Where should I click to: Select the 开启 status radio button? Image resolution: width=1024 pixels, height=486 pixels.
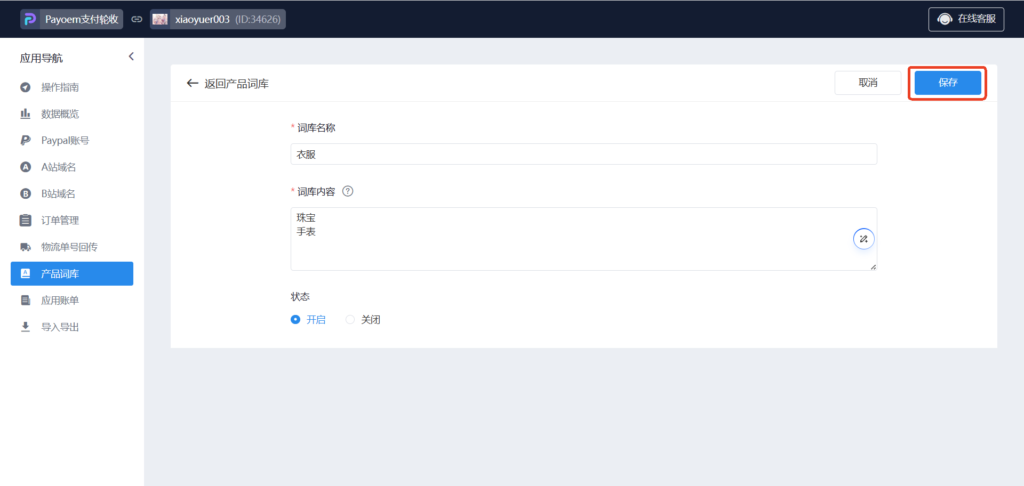(295, 320)
